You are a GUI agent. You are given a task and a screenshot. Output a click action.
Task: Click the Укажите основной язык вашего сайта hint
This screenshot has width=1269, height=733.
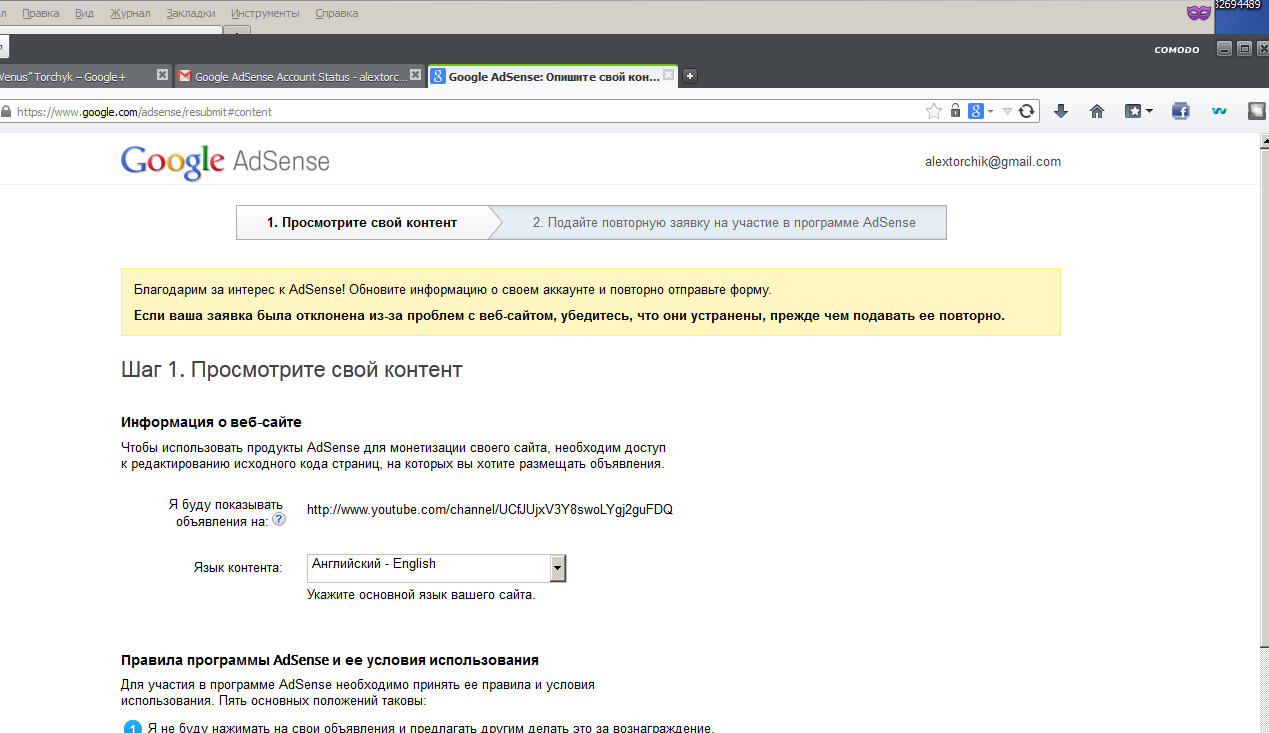point(421,595)
